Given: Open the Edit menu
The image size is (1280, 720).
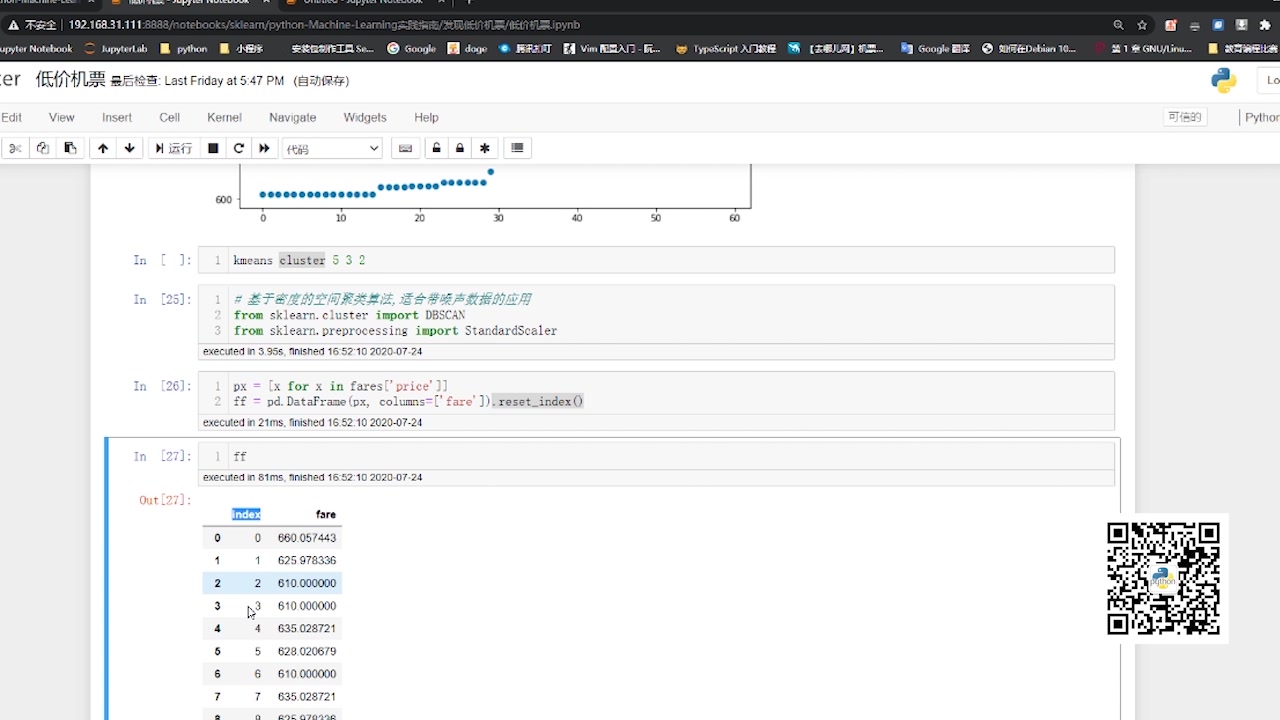Looking at the screenshot, I should [12, 117].
